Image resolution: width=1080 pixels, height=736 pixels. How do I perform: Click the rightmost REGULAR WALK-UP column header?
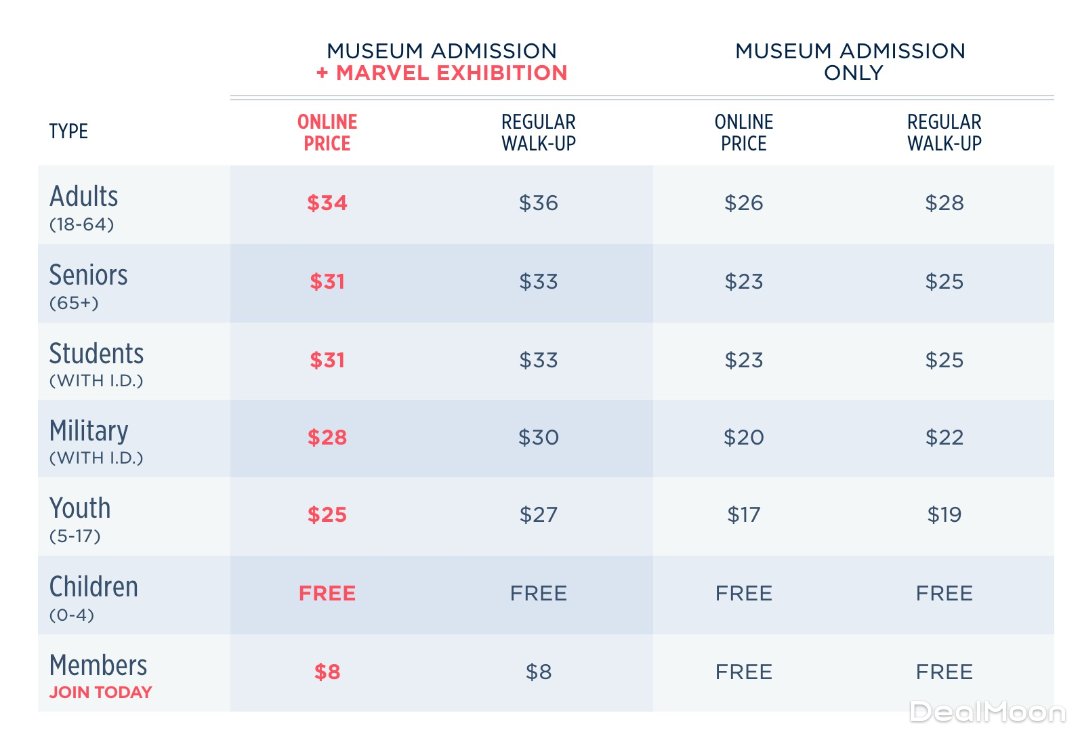click(x=944, y=132)
